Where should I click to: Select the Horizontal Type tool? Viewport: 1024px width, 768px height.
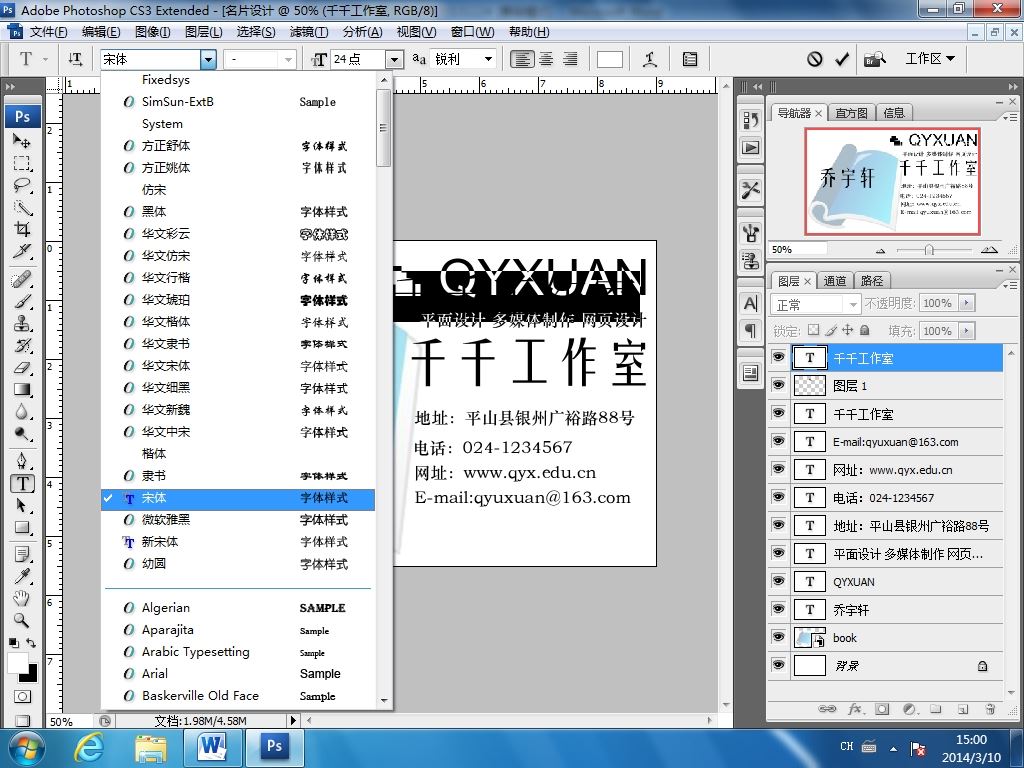point(22,483)
